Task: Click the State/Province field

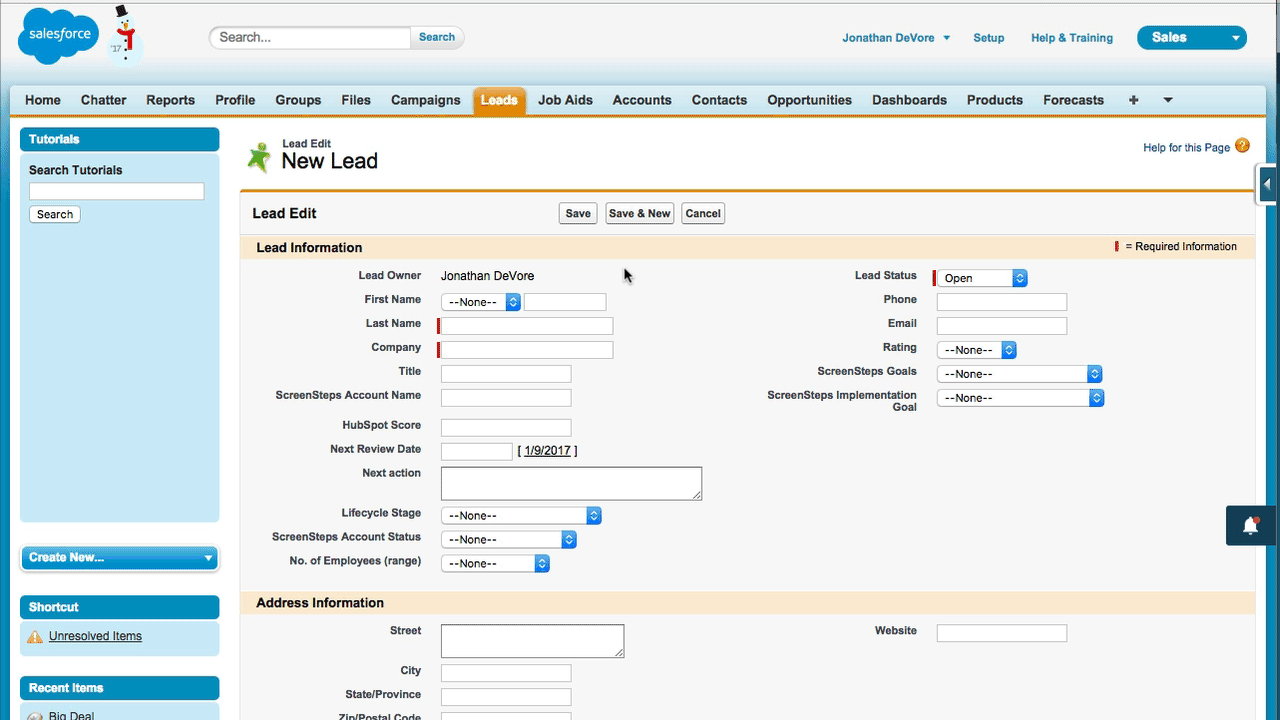Action: (x=506, y=697)
